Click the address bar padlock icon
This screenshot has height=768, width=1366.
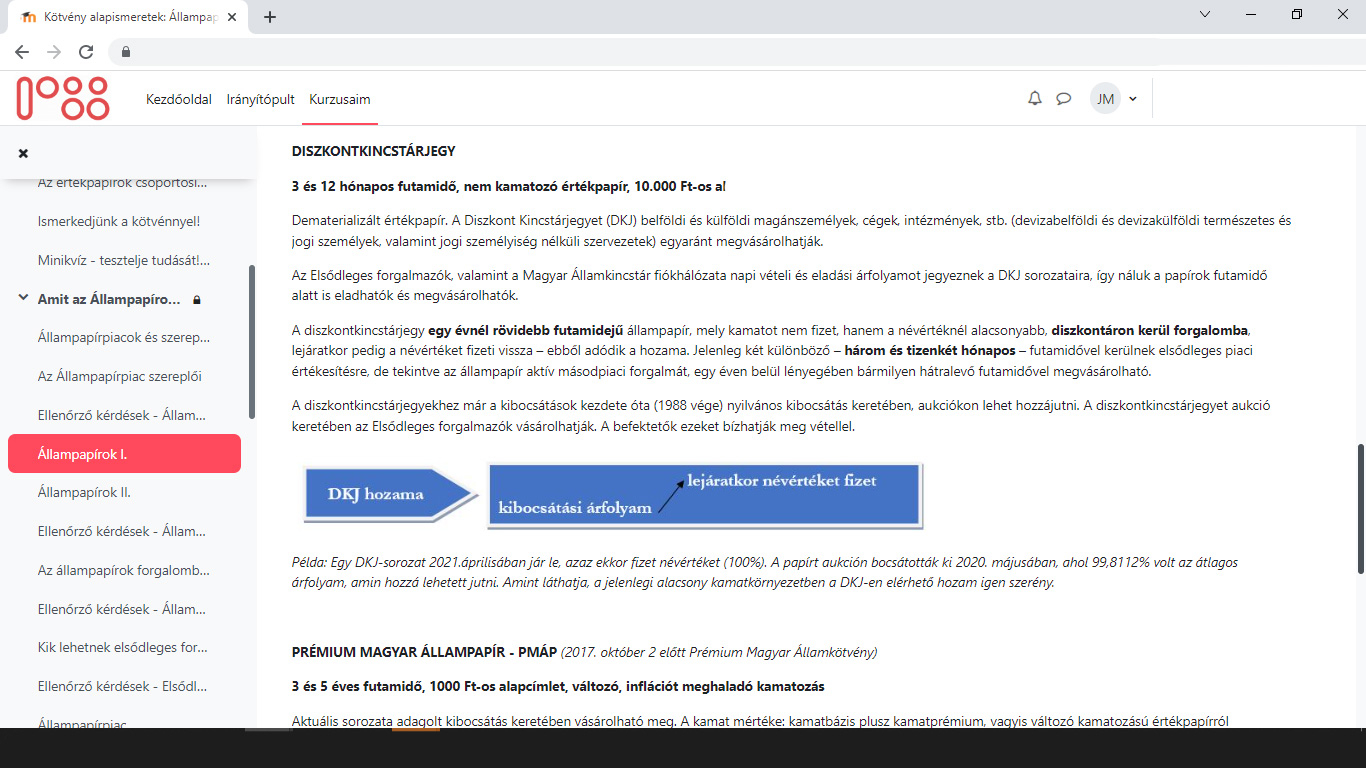[x=126, y=52]
